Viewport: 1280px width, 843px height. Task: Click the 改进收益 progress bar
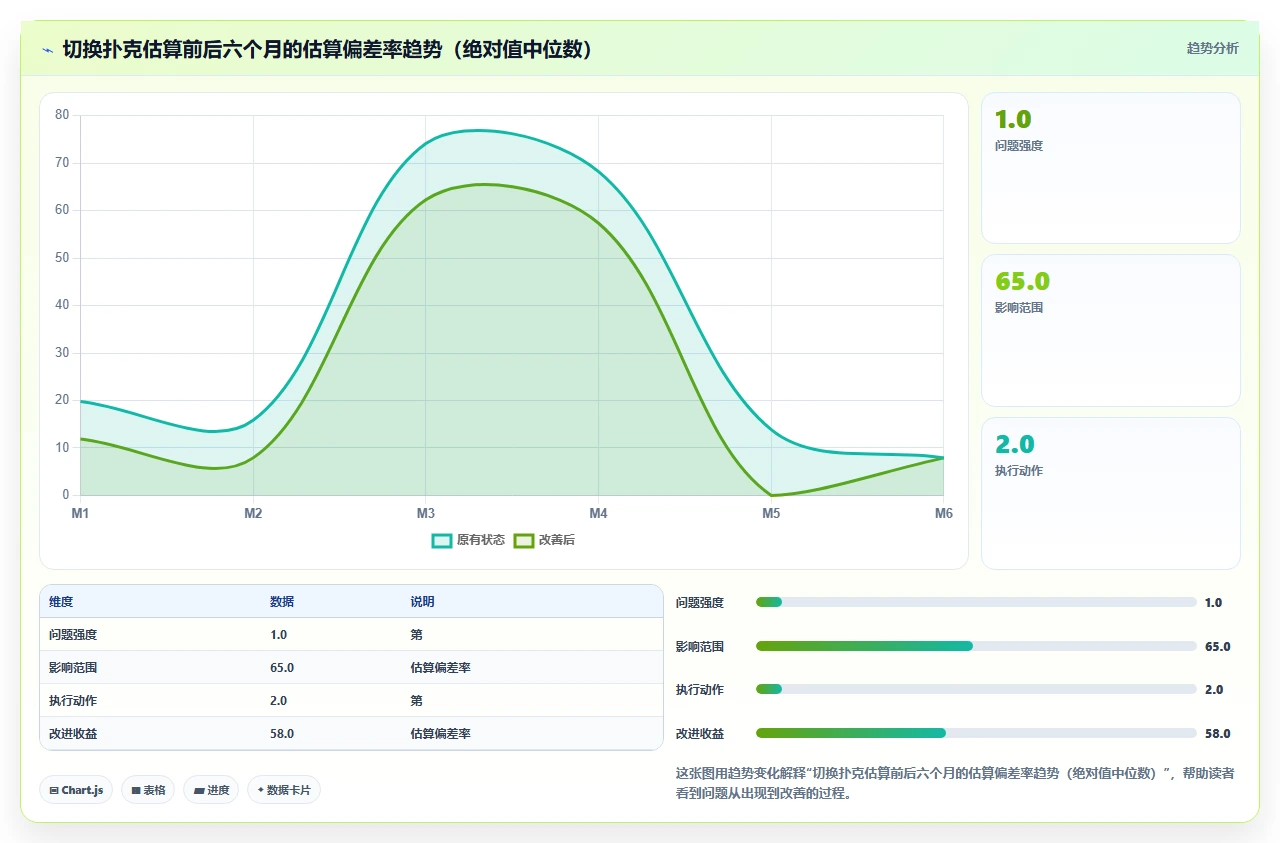tap(976, 733)
